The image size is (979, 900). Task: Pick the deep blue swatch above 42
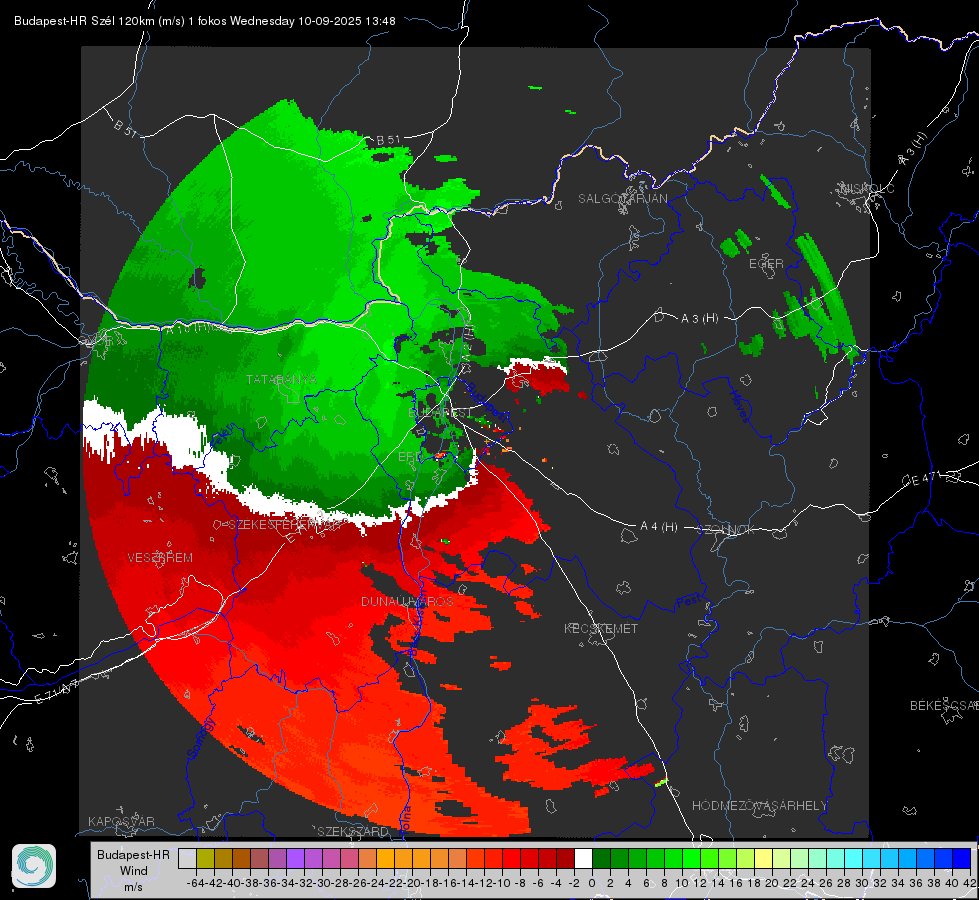(962, 858)
